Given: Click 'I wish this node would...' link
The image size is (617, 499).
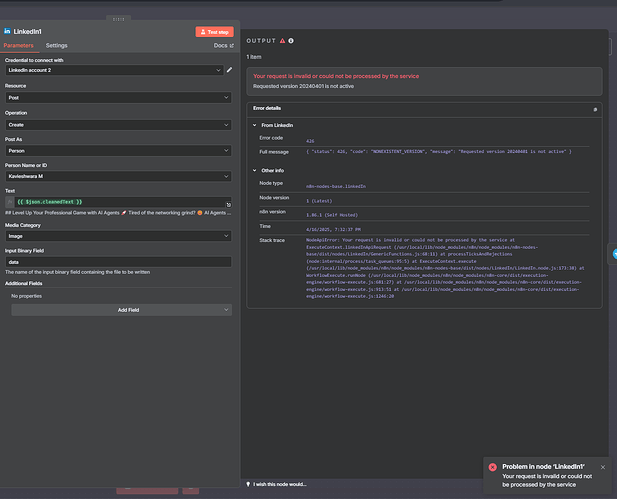Looking at the screenshot, I should click(x=280, y=484).
